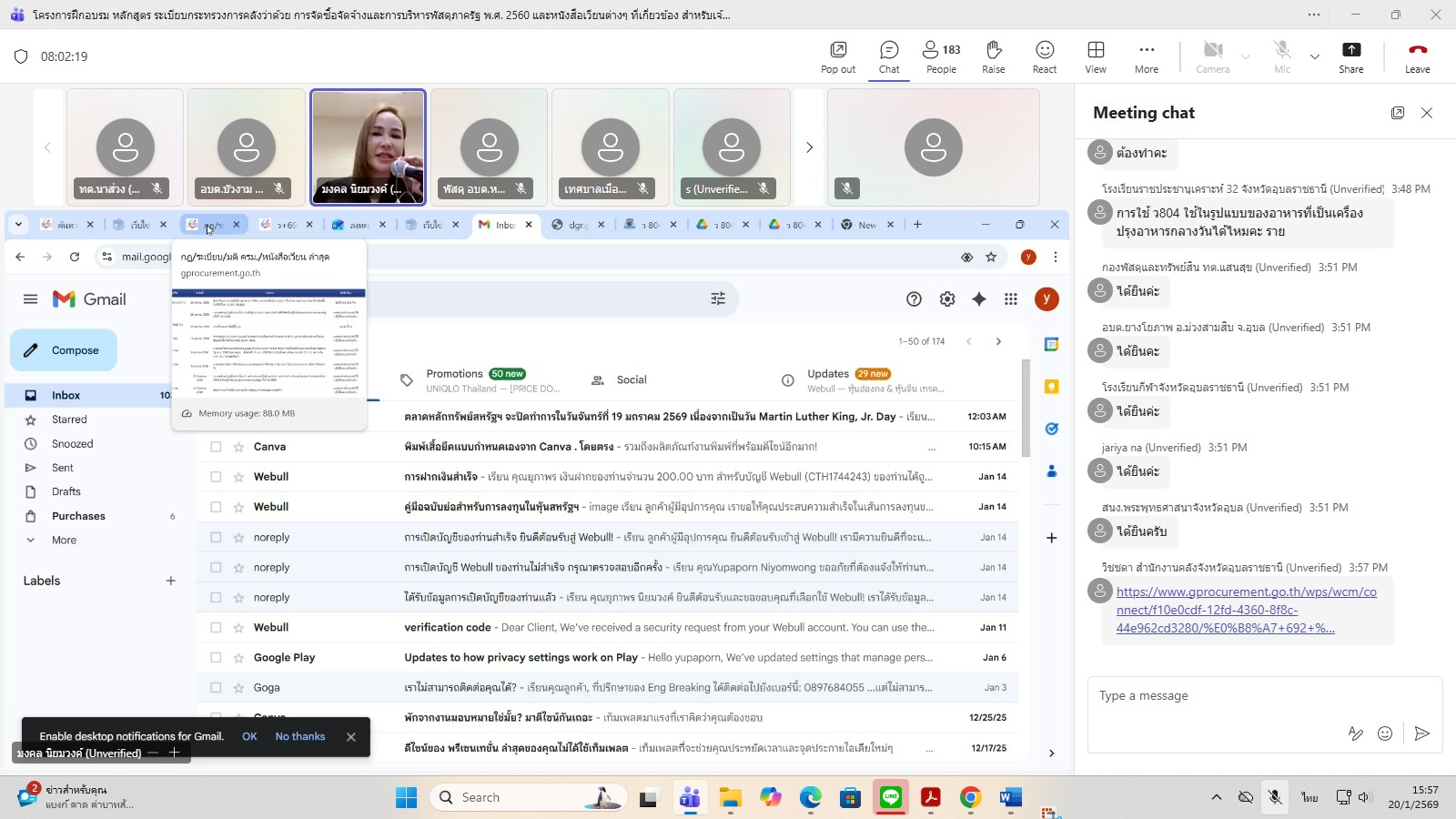Screen dimensions: 1456x819
Task: Click in the Type a message field
Action: pos(1219,696)
